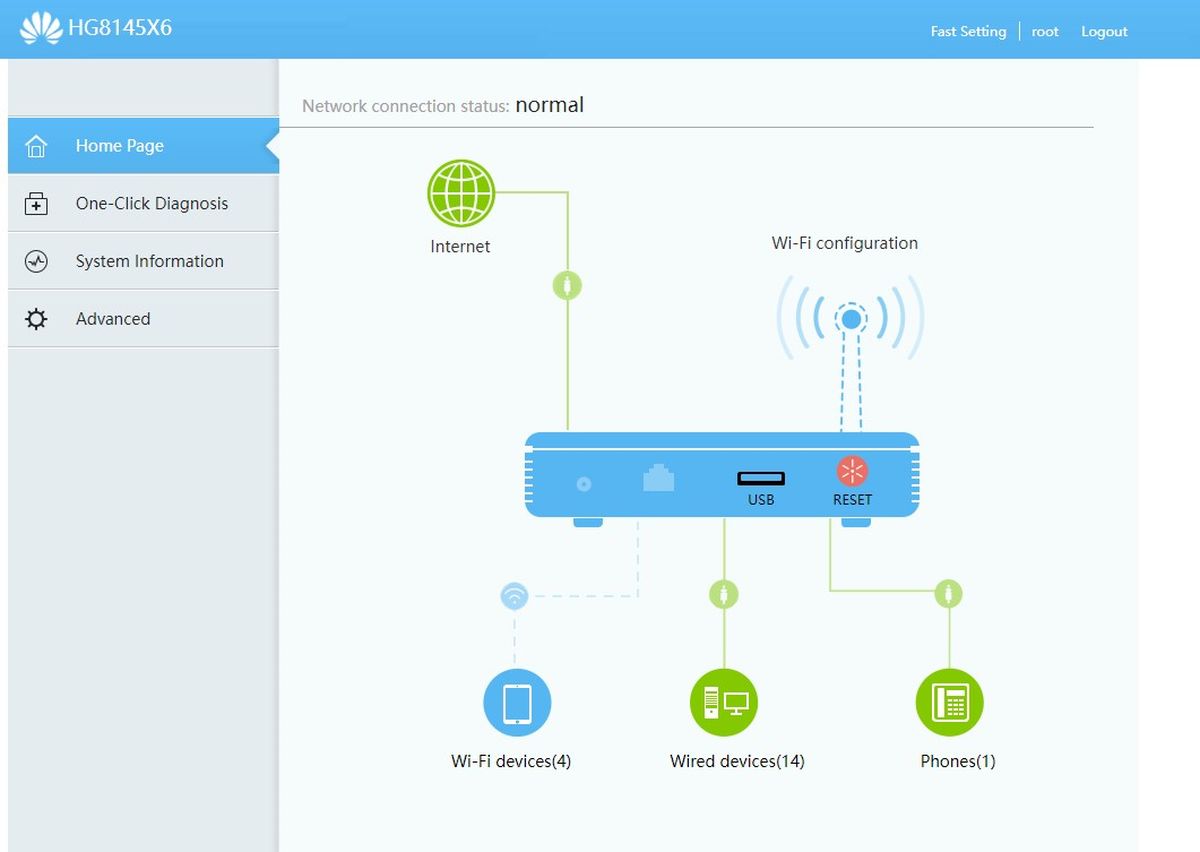The image size is (1200, 852).
Task: Click the Wired devices(14) label
Action: click(737, 762)
